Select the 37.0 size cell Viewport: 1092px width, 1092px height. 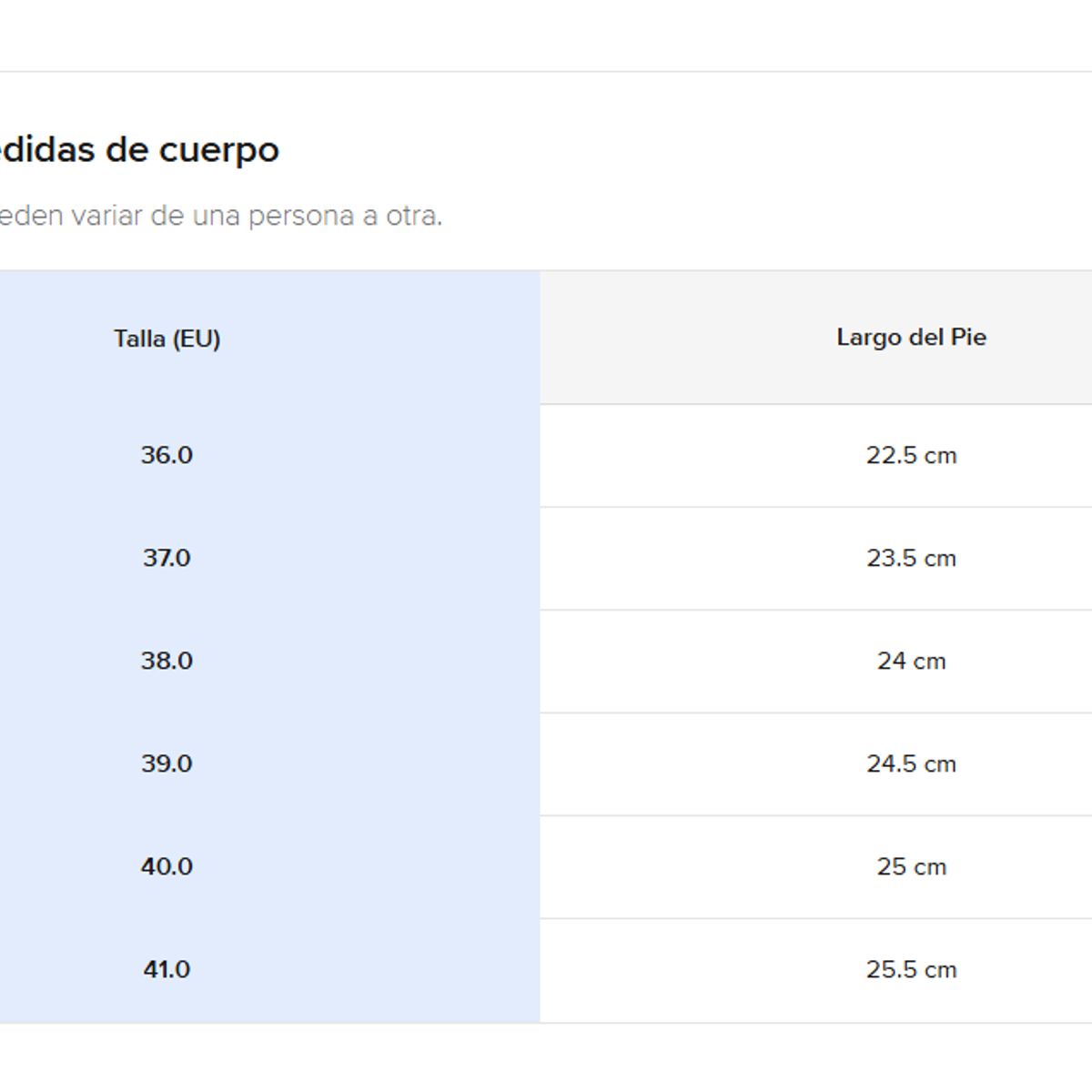click(167, 558)
